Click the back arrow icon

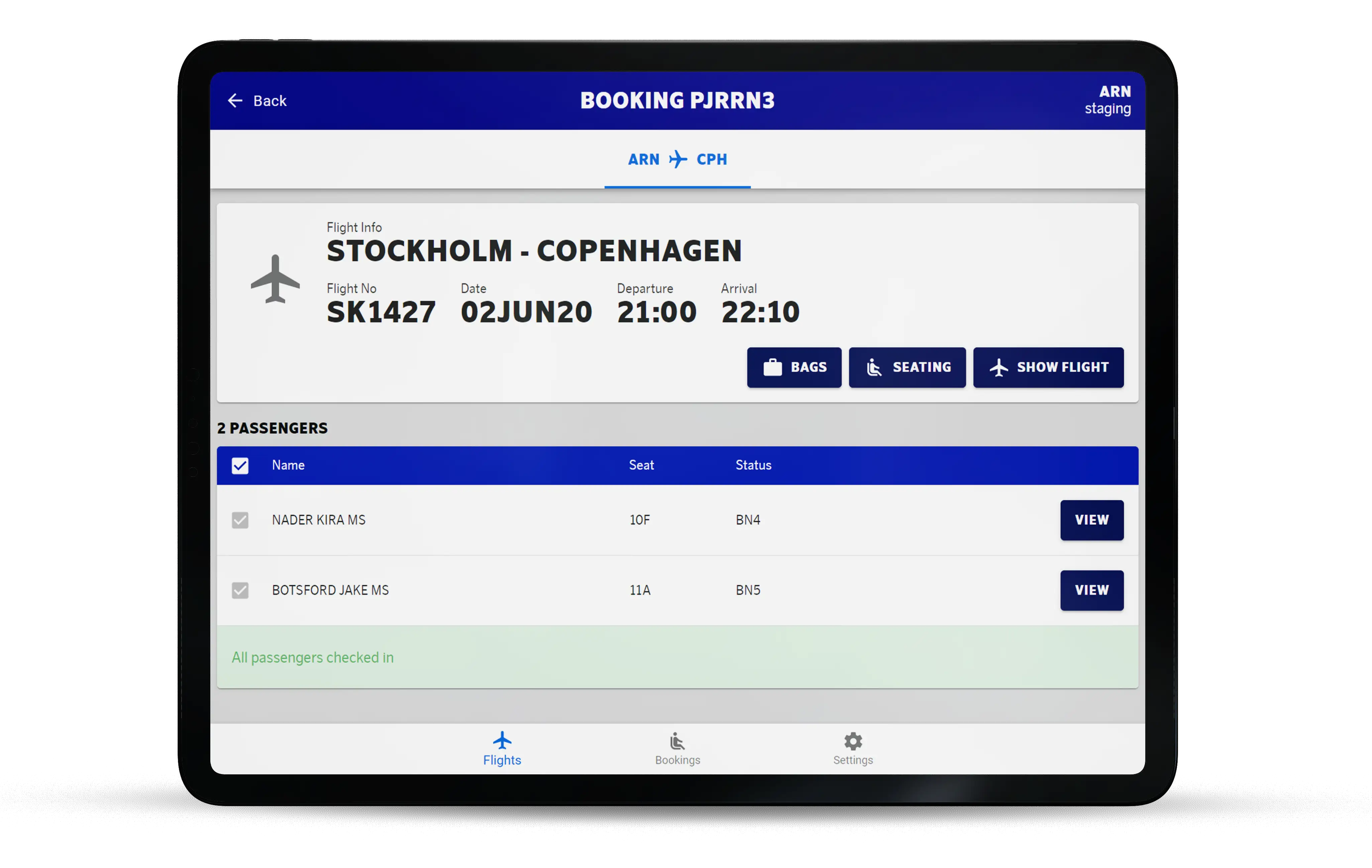coord(235,101)
